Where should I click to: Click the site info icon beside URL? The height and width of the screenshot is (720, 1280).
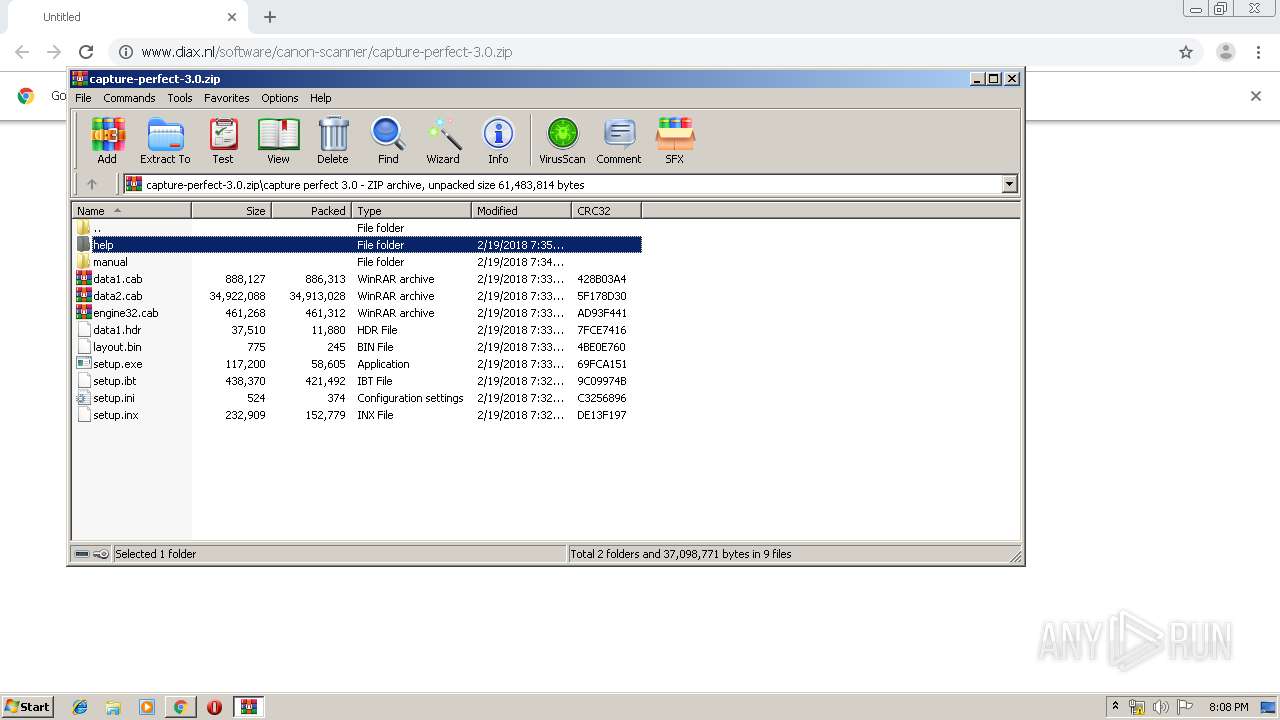[x=125, y=52]
